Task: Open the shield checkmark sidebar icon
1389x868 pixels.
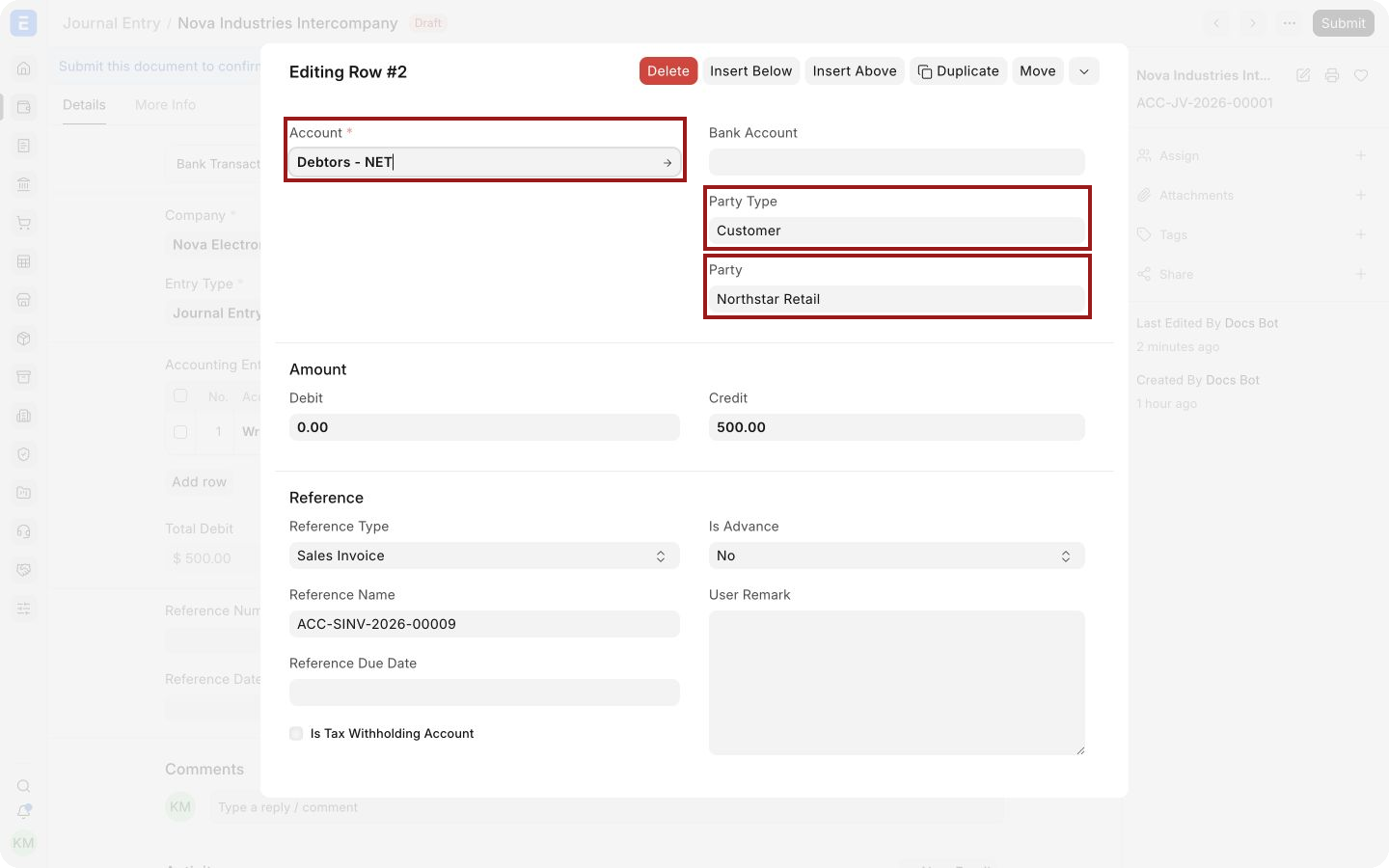Action: (x=24, y=454)
